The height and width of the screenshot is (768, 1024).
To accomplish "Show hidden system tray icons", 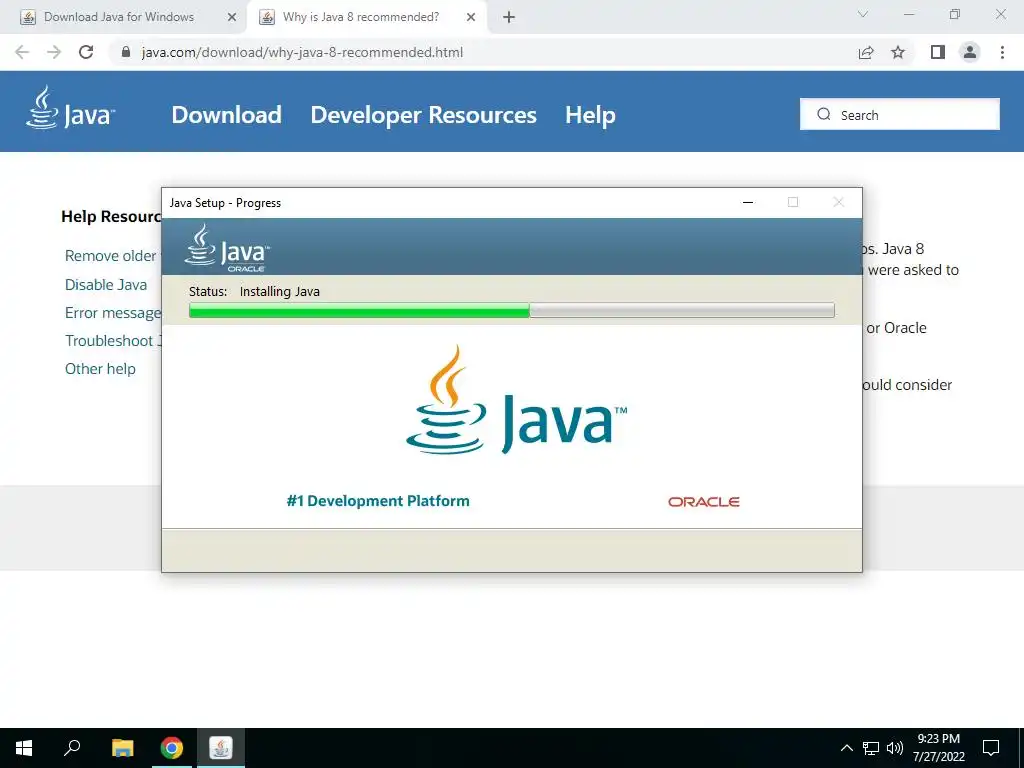I will pyautogui.click(x=846, y=748).
